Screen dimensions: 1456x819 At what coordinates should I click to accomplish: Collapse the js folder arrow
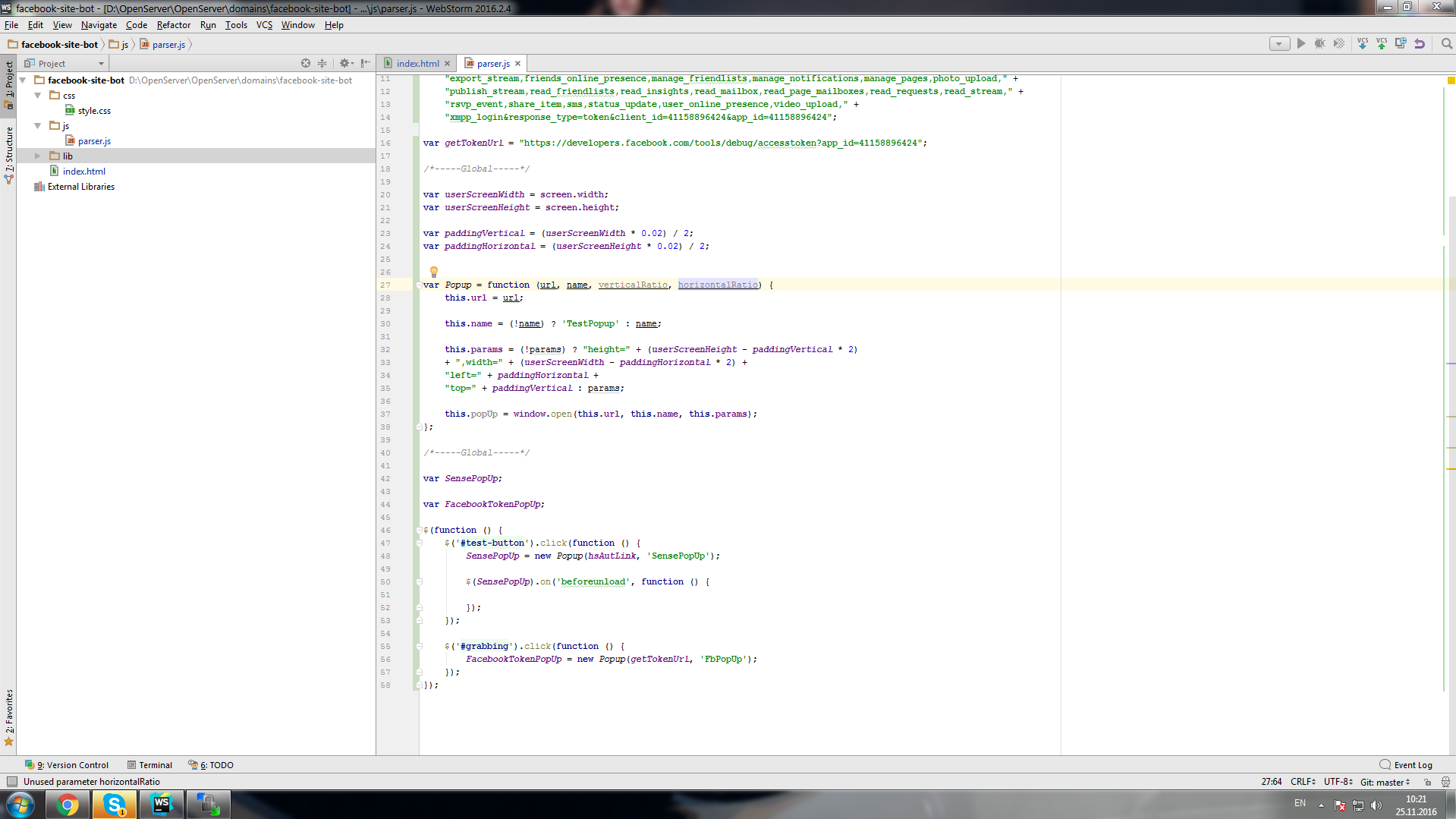click(38, 125)
